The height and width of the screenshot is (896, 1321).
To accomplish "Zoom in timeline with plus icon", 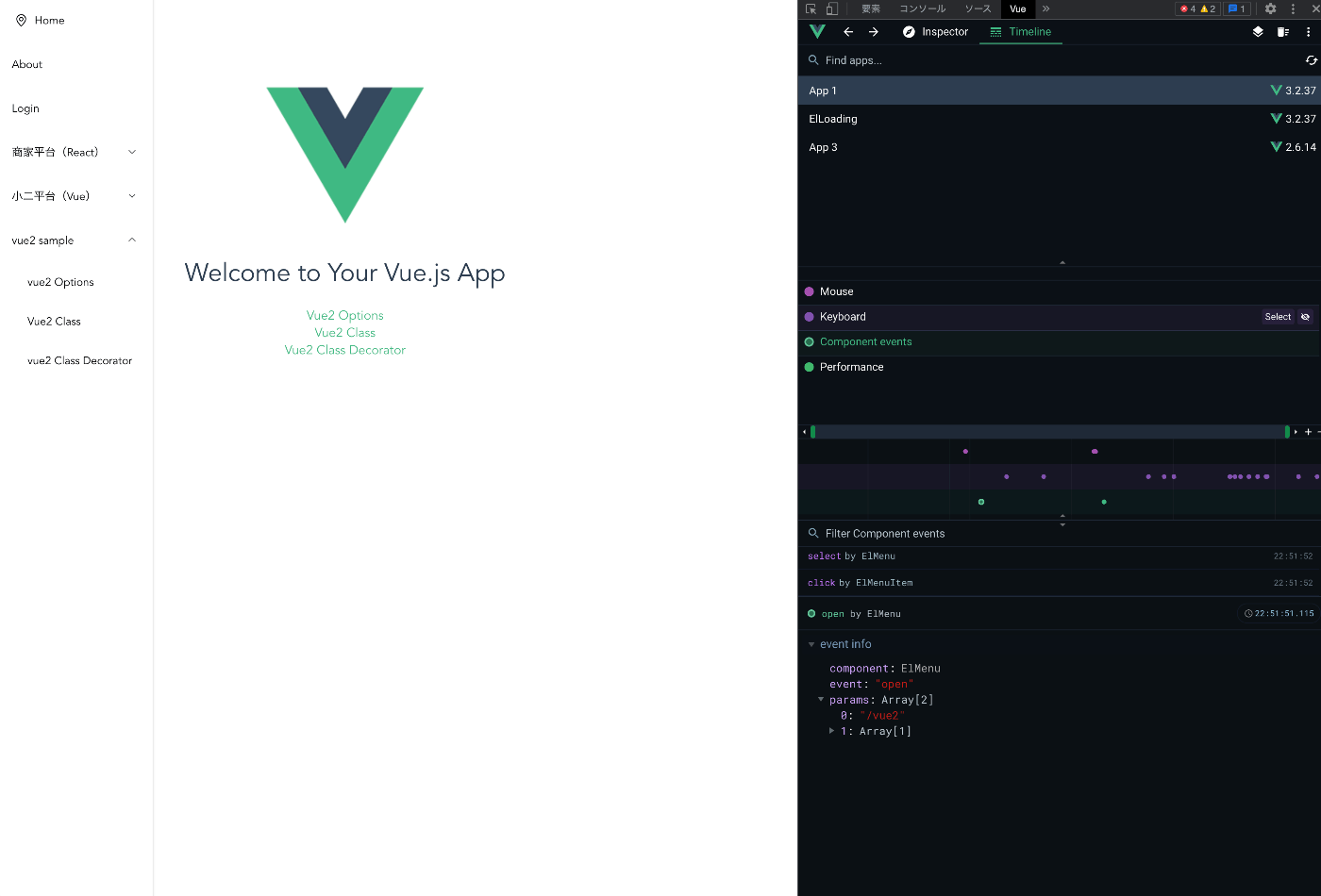I will [1308, 432].
